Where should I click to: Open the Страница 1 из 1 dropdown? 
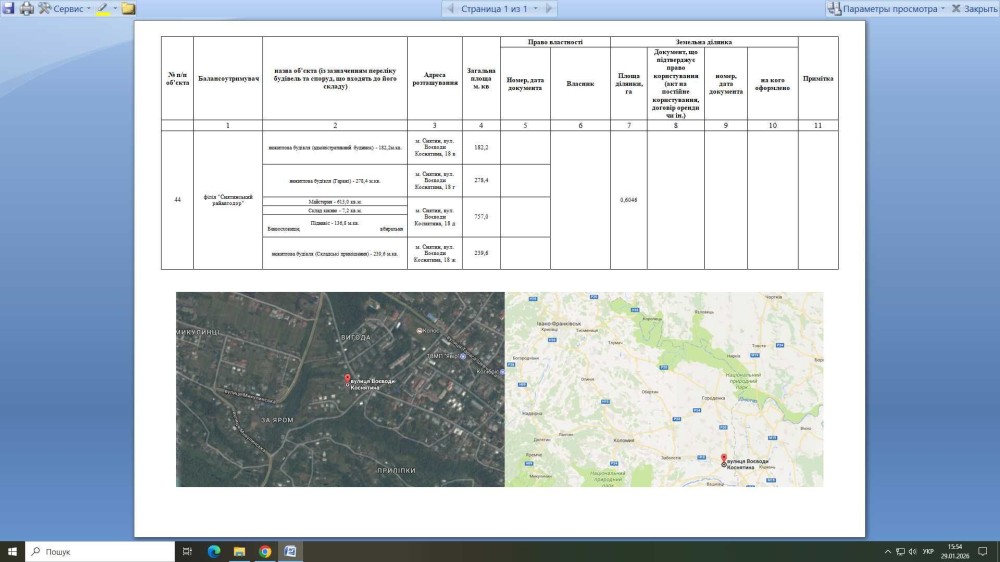point(499,8)
